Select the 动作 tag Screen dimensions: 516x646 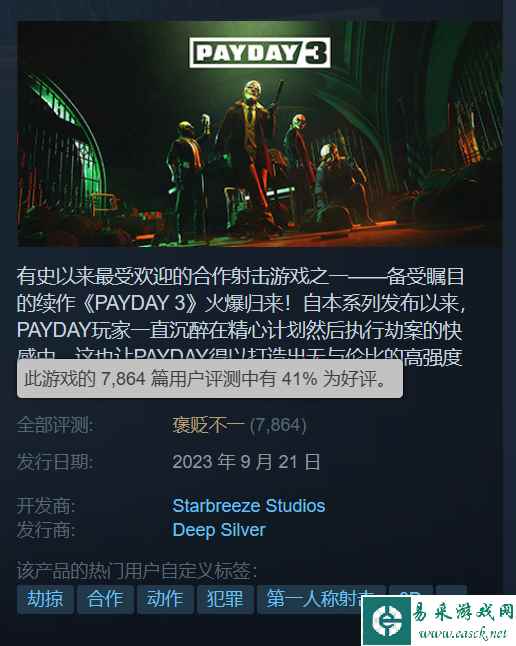coord(165,599)
